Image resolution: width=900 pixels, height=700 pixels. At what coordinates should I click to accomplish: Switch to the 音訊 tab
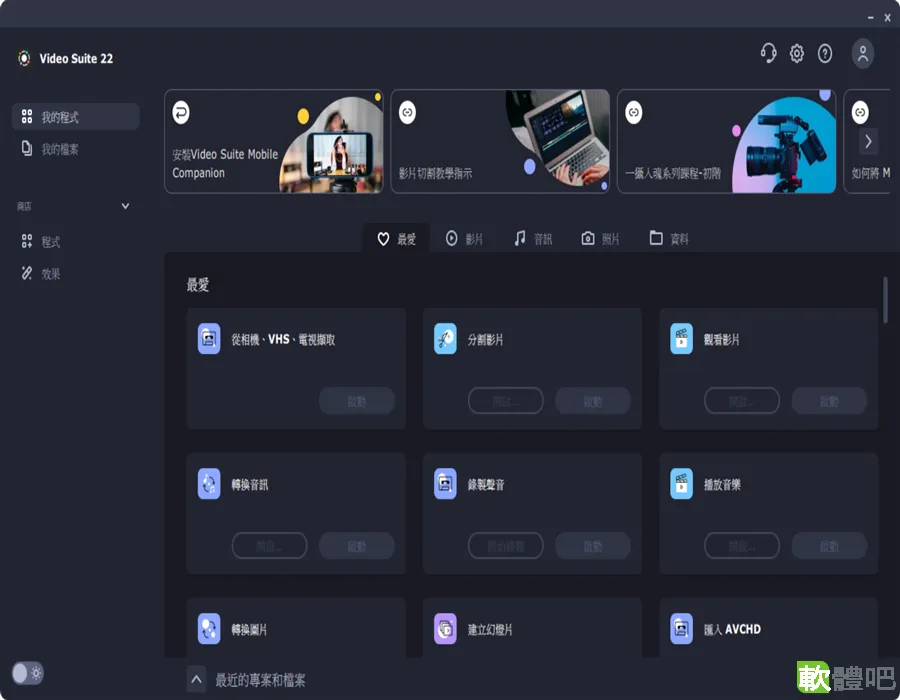pos(533,238)
